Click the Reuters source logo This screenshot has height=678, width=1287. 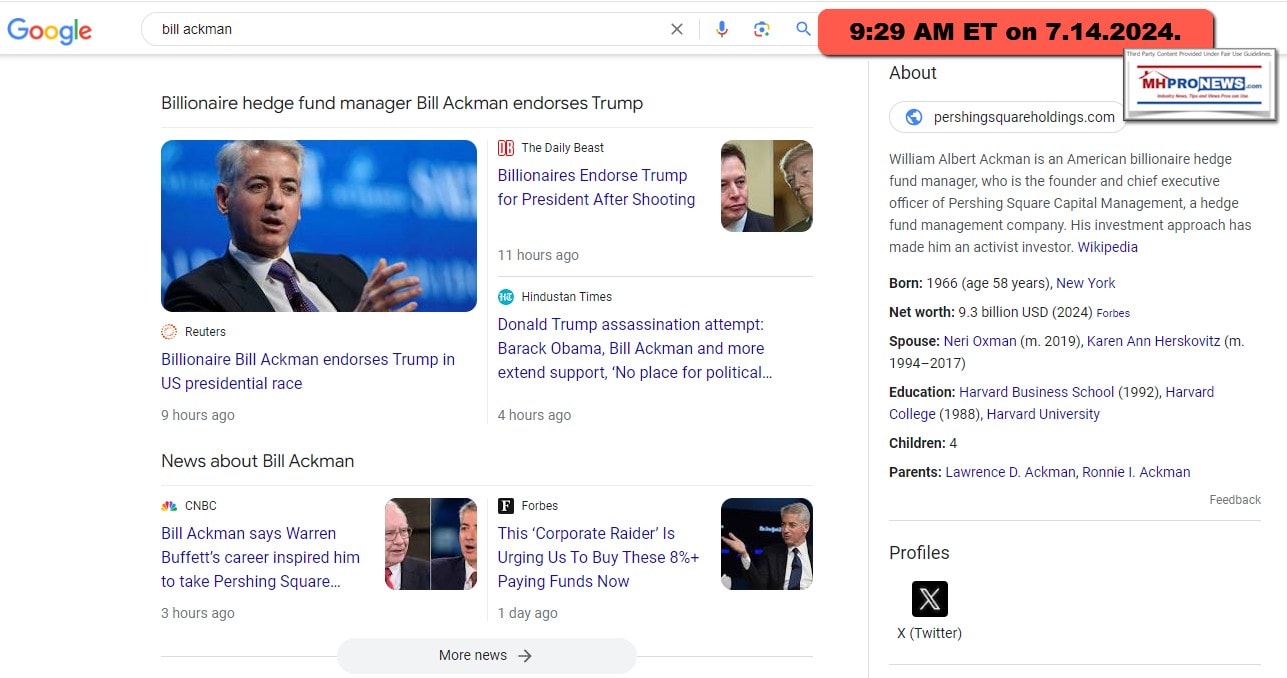[169, 332]
